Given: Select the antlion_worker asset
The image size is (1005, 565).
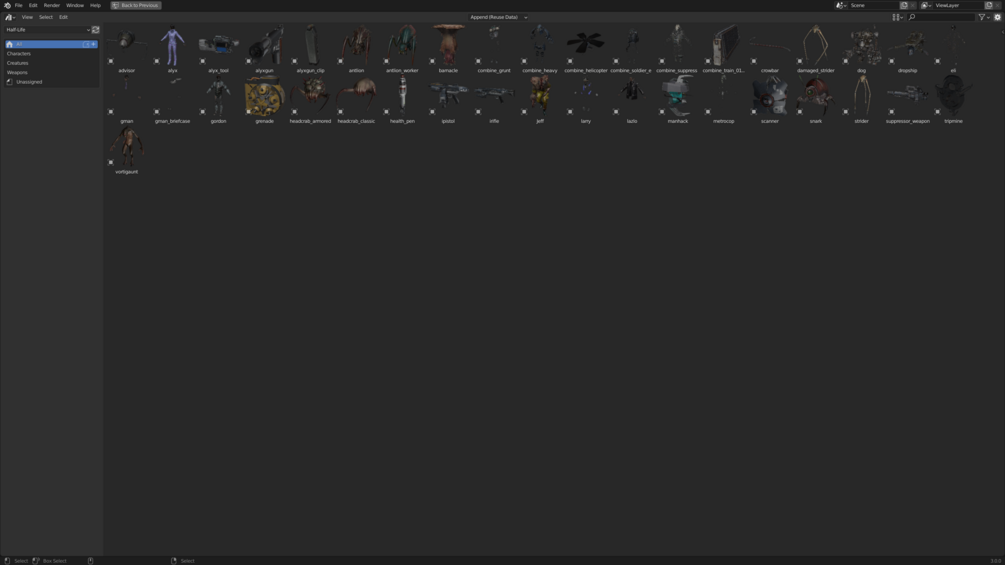Looking at the screenshot, I should pyautogui.click(x=402, y=49).
